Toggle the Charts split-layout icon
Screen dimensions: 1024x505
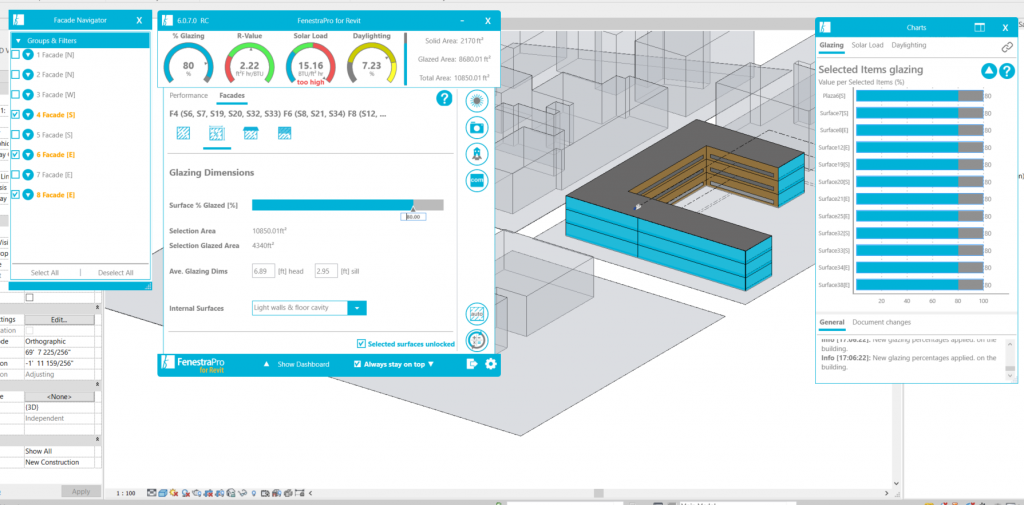980,27
